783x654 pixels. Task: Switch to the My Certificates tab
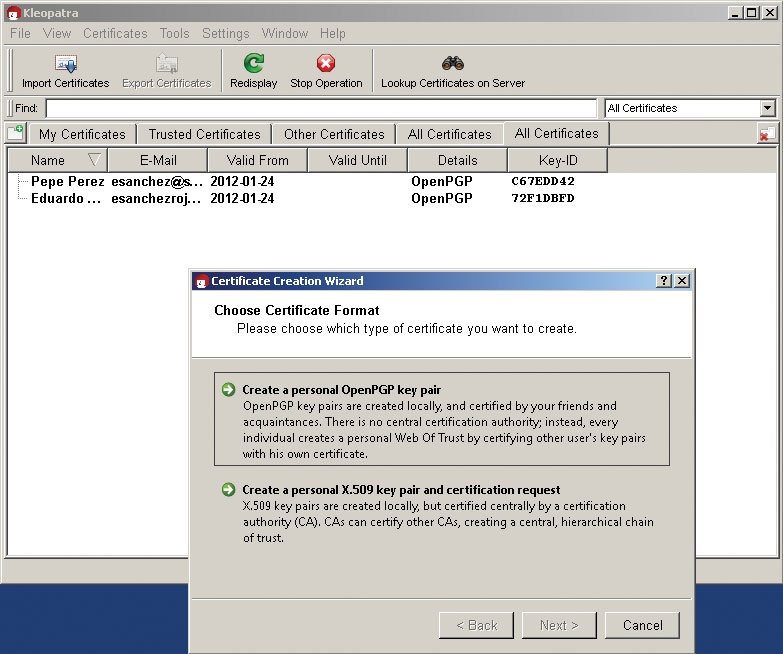coord(82,134)
